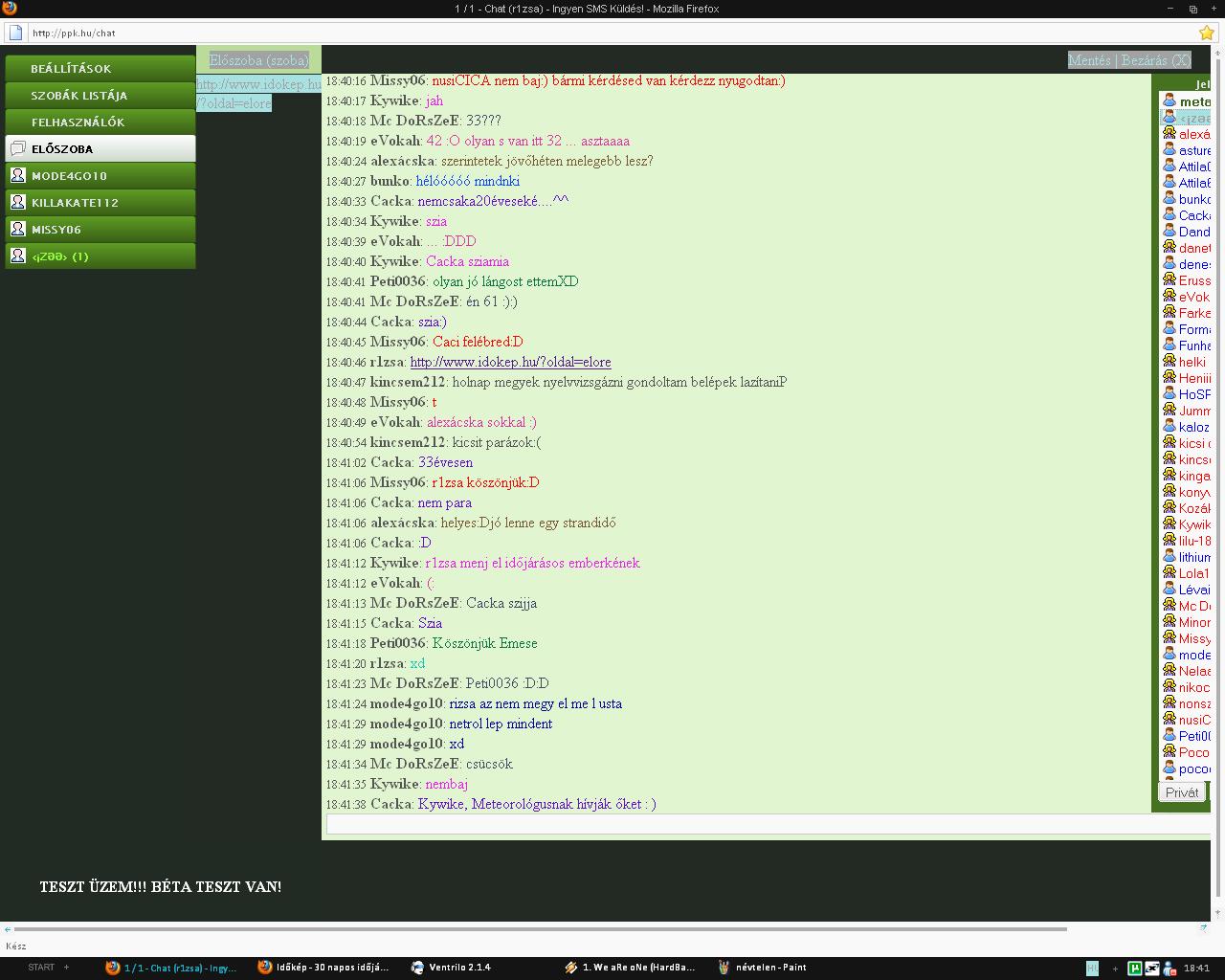Click Bezárás (X) to close the room
Screen dimensions: 1225x980
[1155, 60]
